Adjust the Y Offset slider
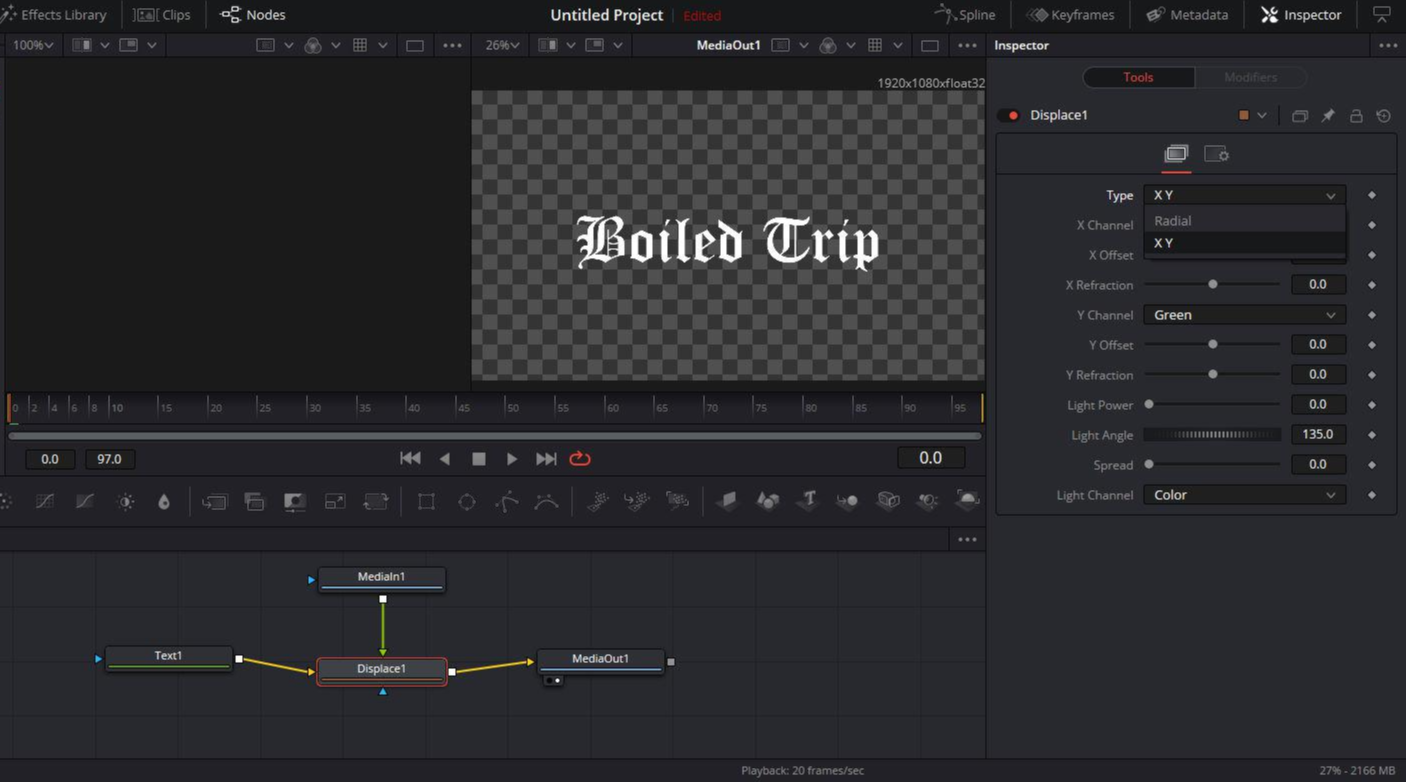The height and width of the screenshot is (782, 1406). pos(1212,345)
